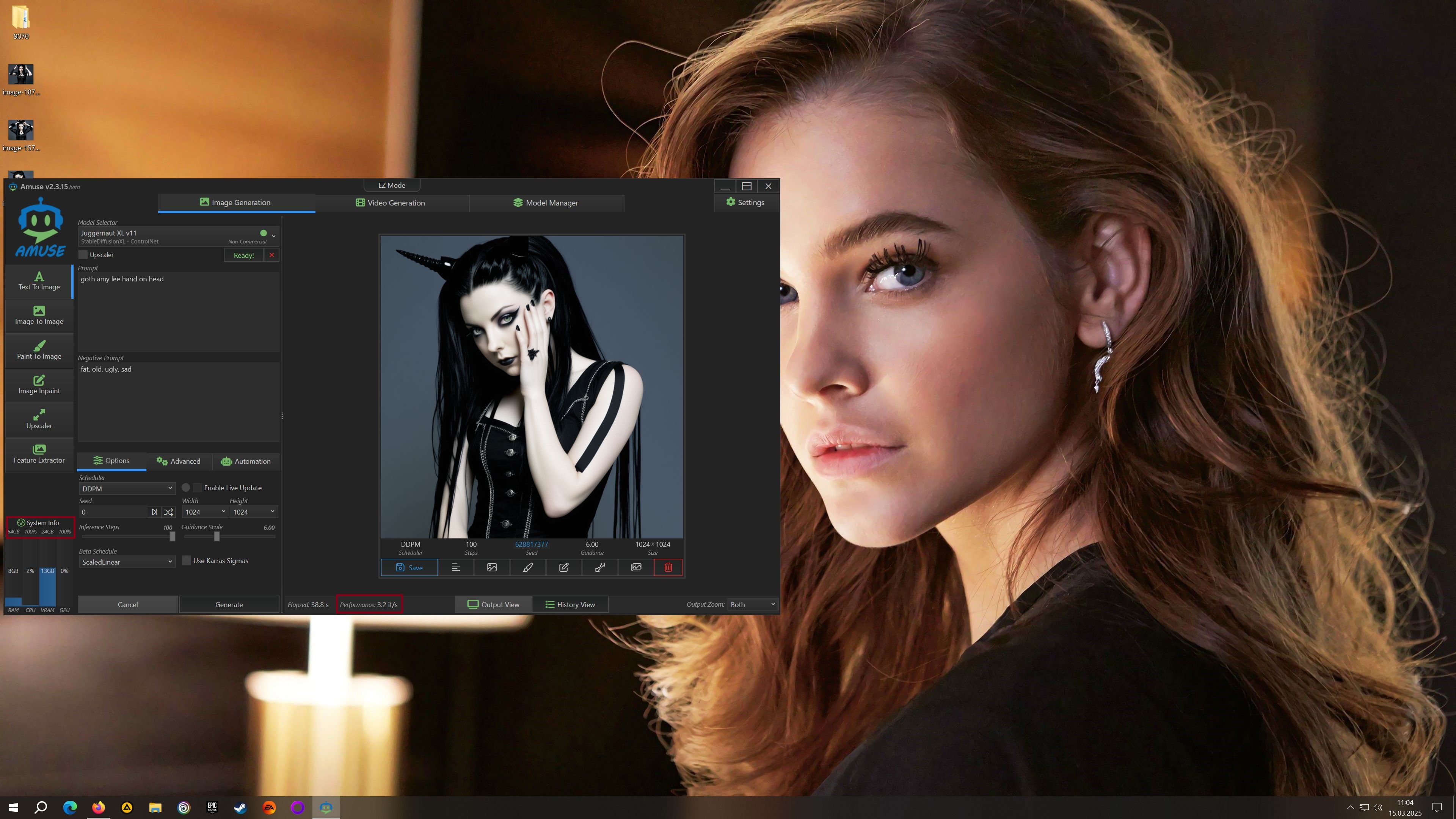Click the red X to unload model

click(x=272, y=255)
